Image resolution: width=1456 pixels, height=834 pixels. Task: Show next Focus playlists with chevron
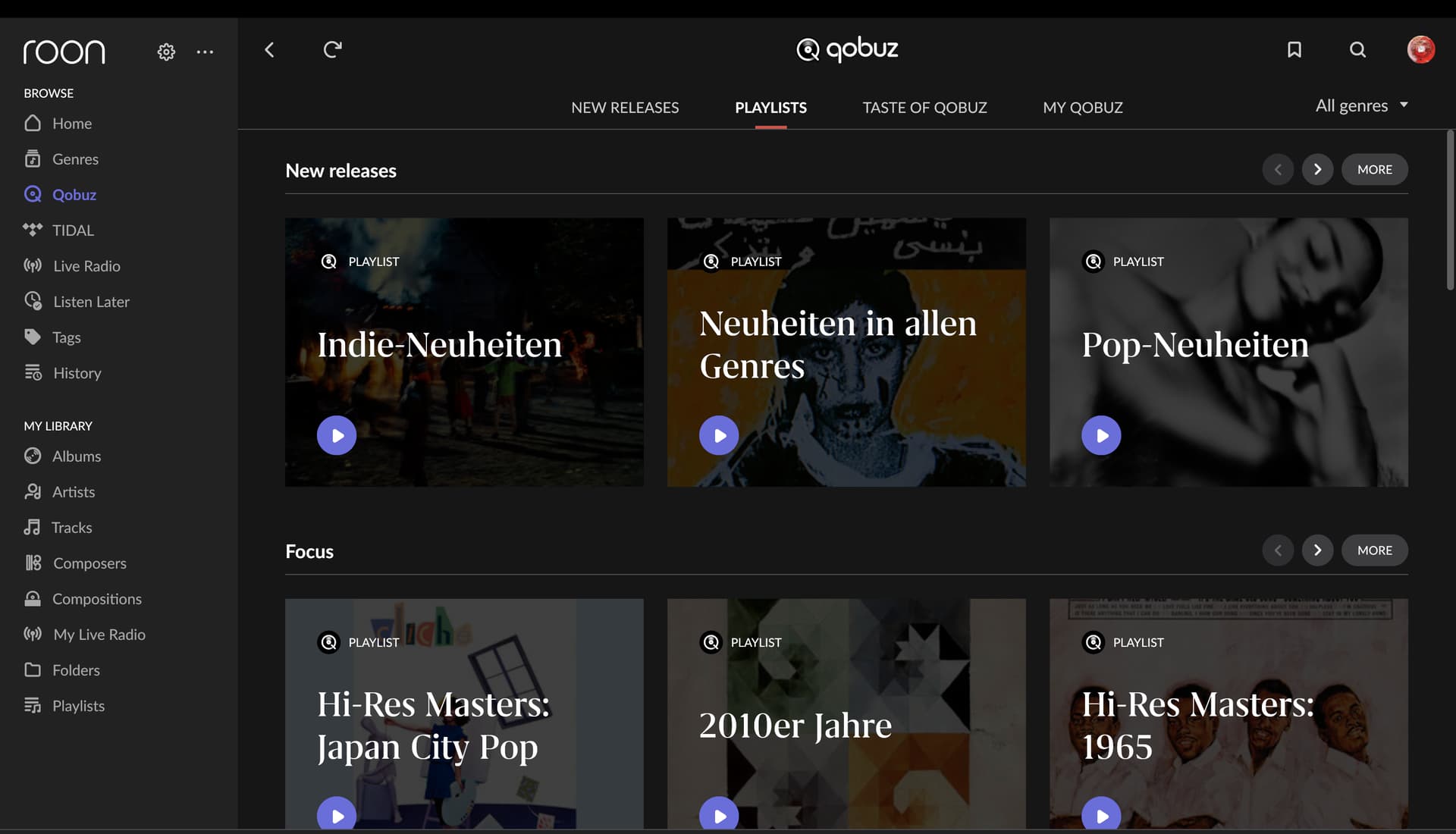coord(1317,550)
